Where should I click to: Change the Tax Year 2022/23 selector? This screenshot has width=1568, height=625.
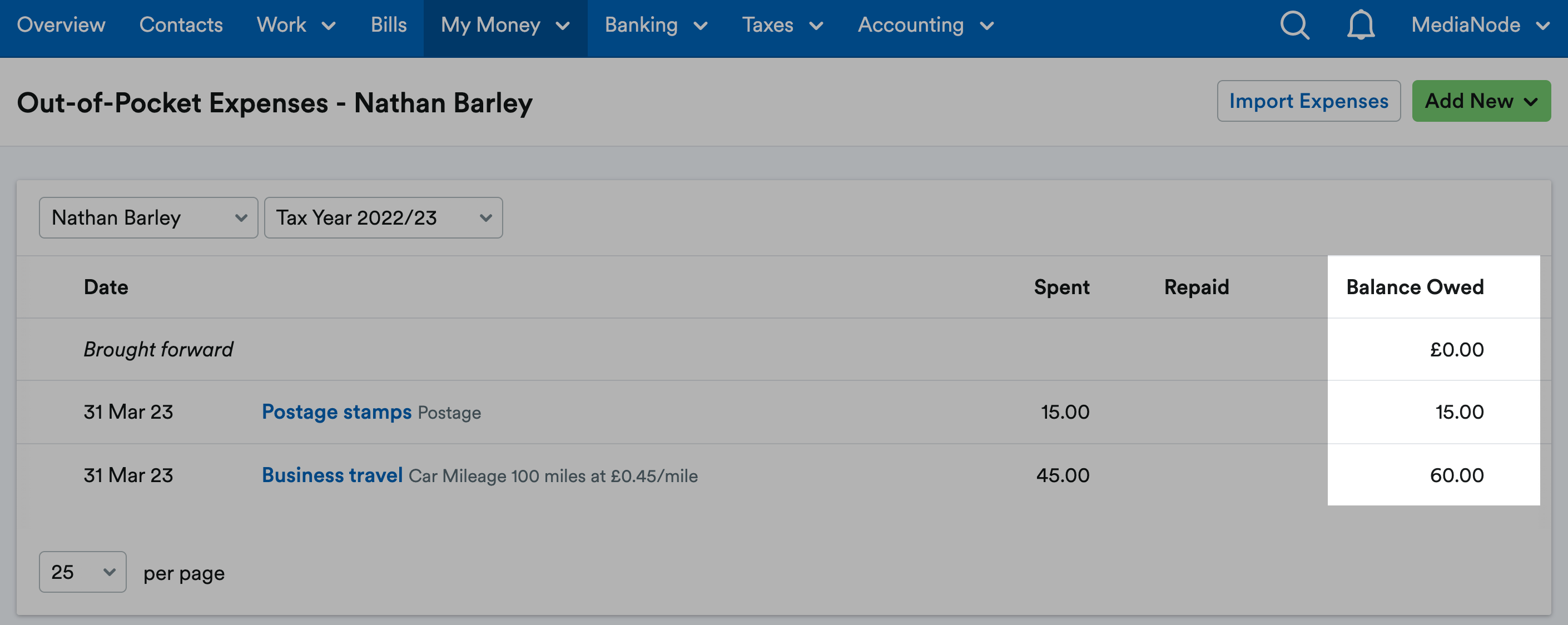click(384, 217)
